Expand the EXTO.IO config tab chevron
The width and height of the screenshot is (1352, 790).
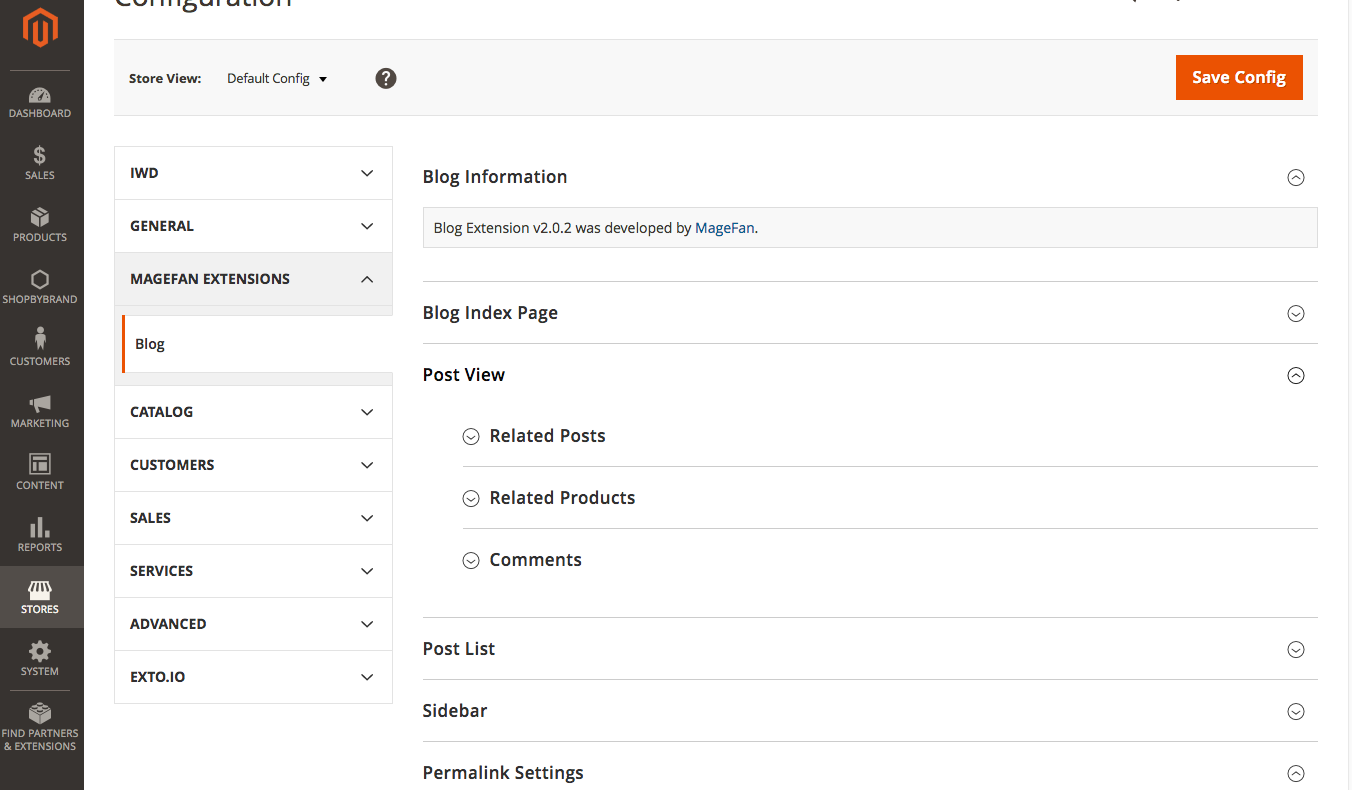tap(367, 677)
